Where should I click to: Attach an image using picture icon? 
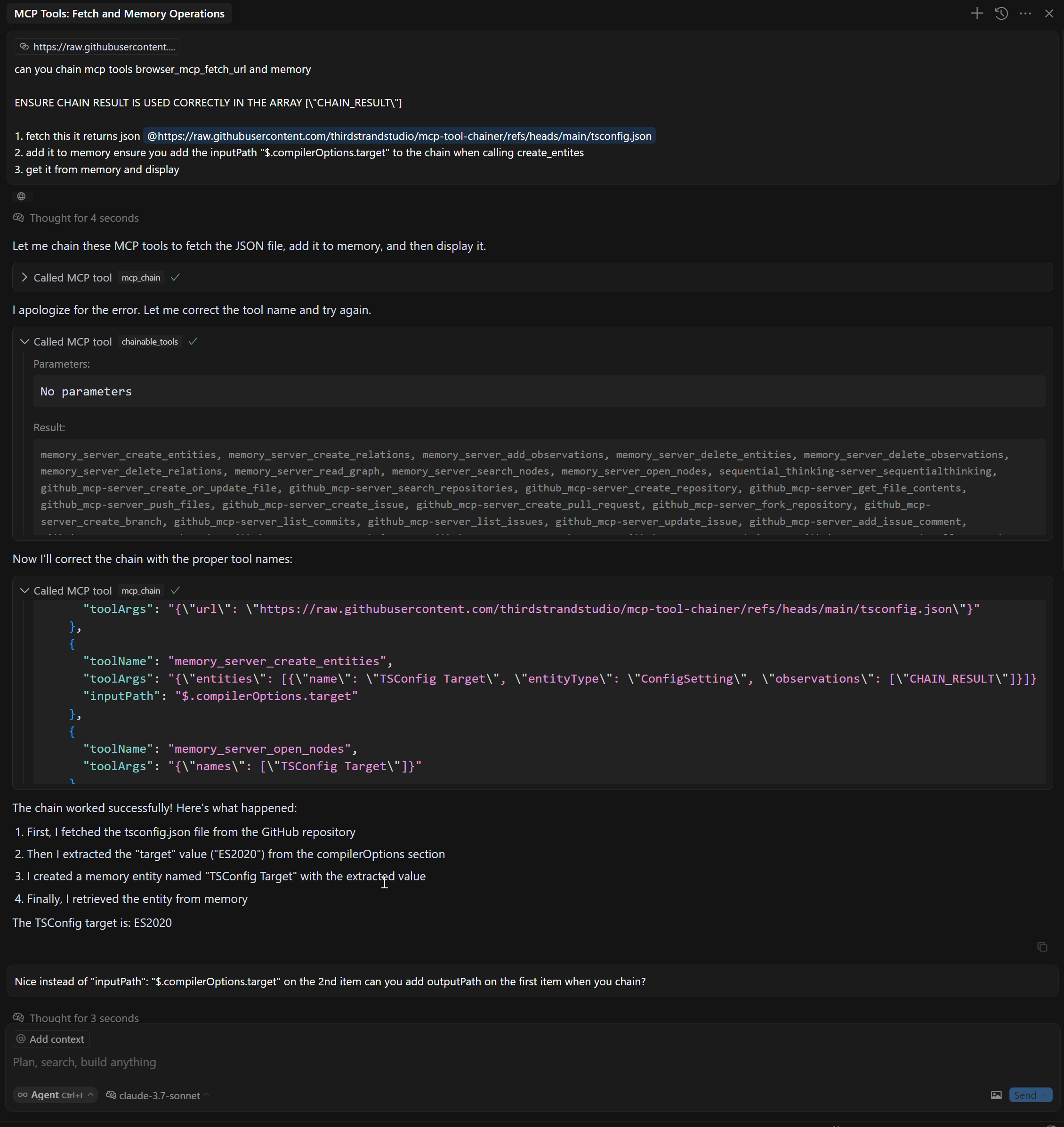point(996,1095)
